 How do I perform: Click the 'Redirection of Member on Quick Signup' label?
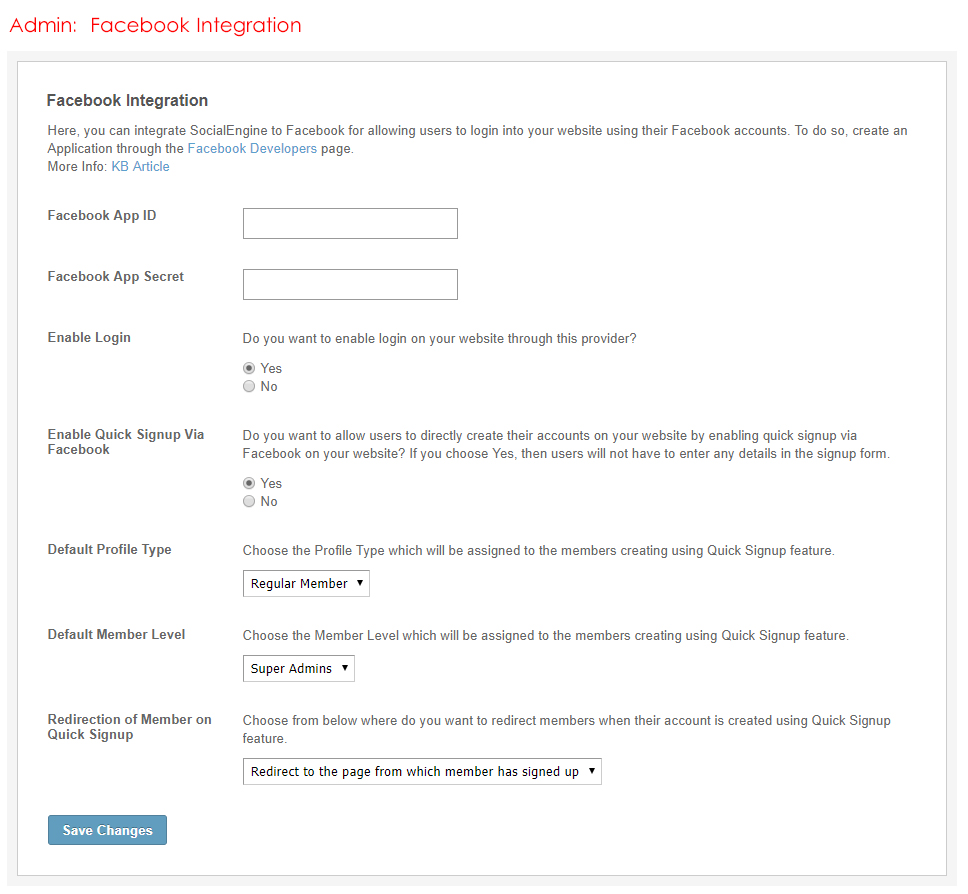[x=129, y=727]
